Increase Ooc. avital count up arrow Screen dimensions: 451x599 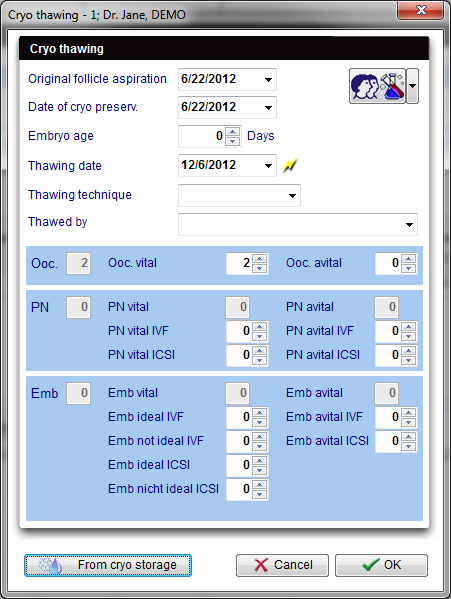409,259
